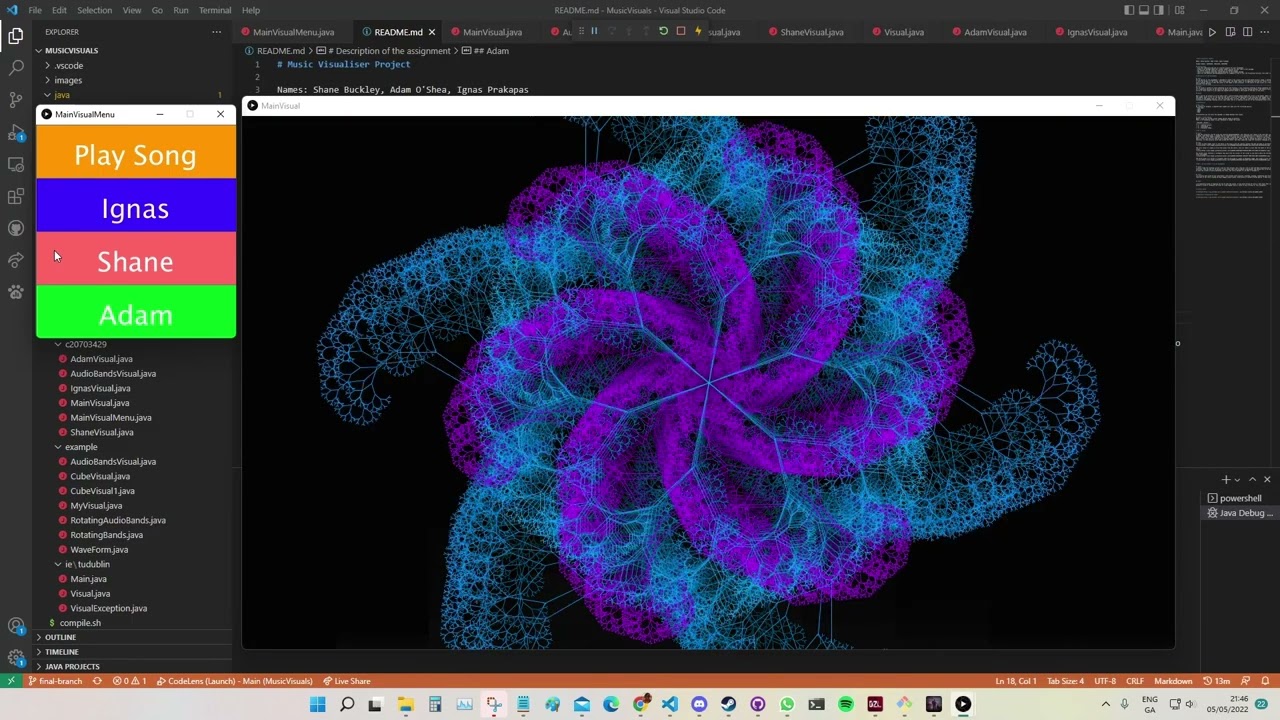Open Spotify from the taskbar

tap(846, 705)
